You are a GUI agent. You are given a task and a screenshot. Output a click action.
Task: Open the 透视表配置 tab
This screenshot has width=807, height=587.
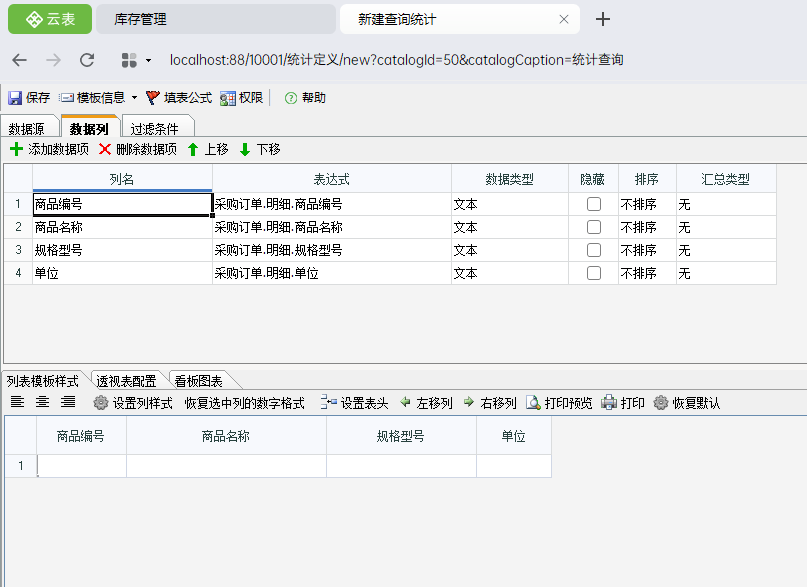point(126,381)
